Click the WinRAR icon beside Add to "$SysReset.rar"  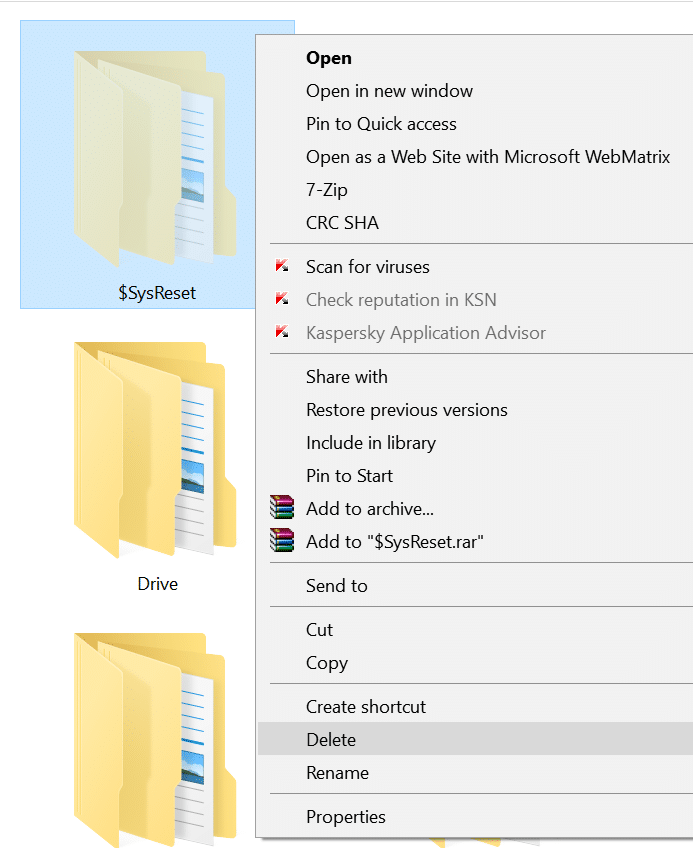click(282, 541)
